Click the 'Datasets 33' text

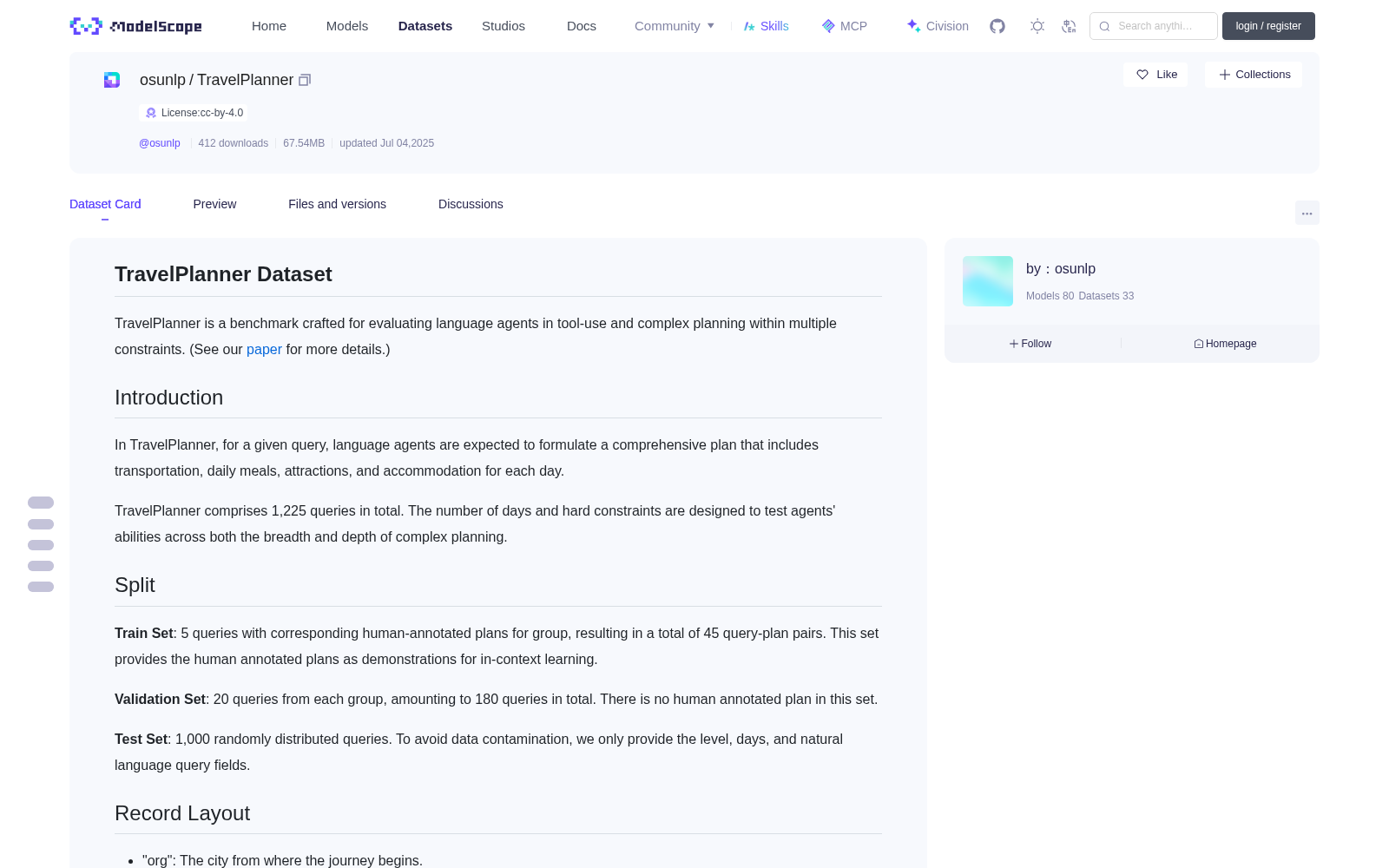coord(1106,296)
